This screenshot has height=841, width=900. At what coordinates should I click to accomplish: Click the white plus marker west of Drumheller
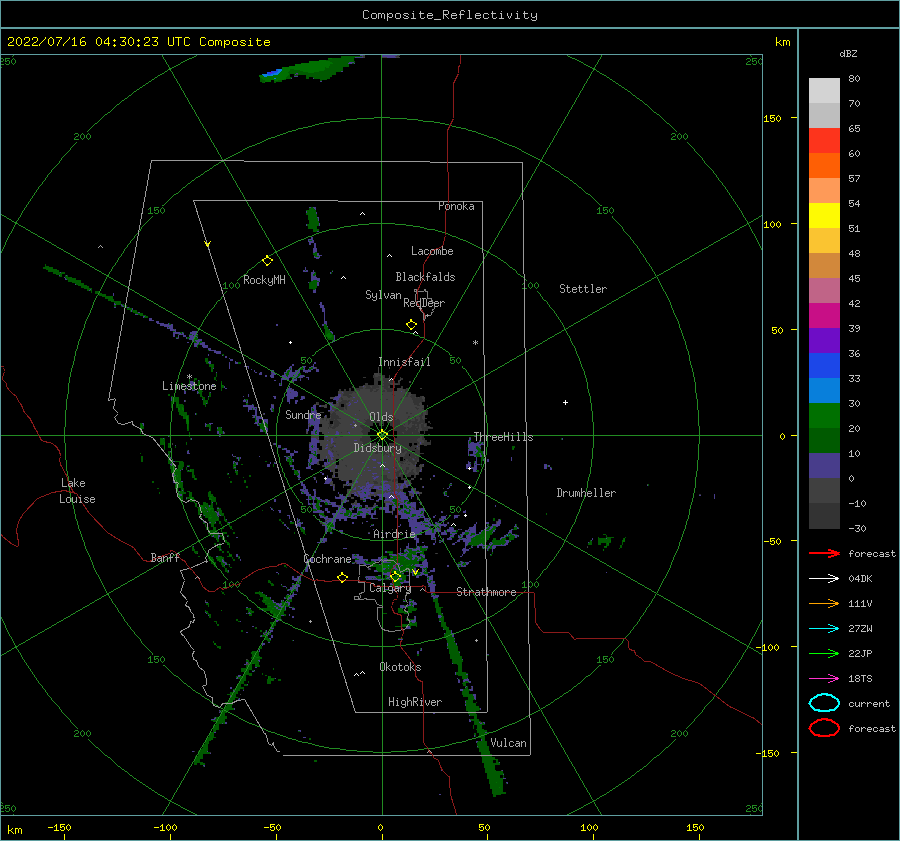tap(565, 402)
